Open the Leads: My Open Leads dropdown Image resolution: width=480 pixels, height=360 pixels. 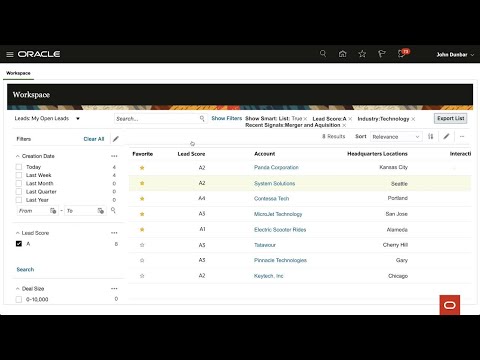47,118
